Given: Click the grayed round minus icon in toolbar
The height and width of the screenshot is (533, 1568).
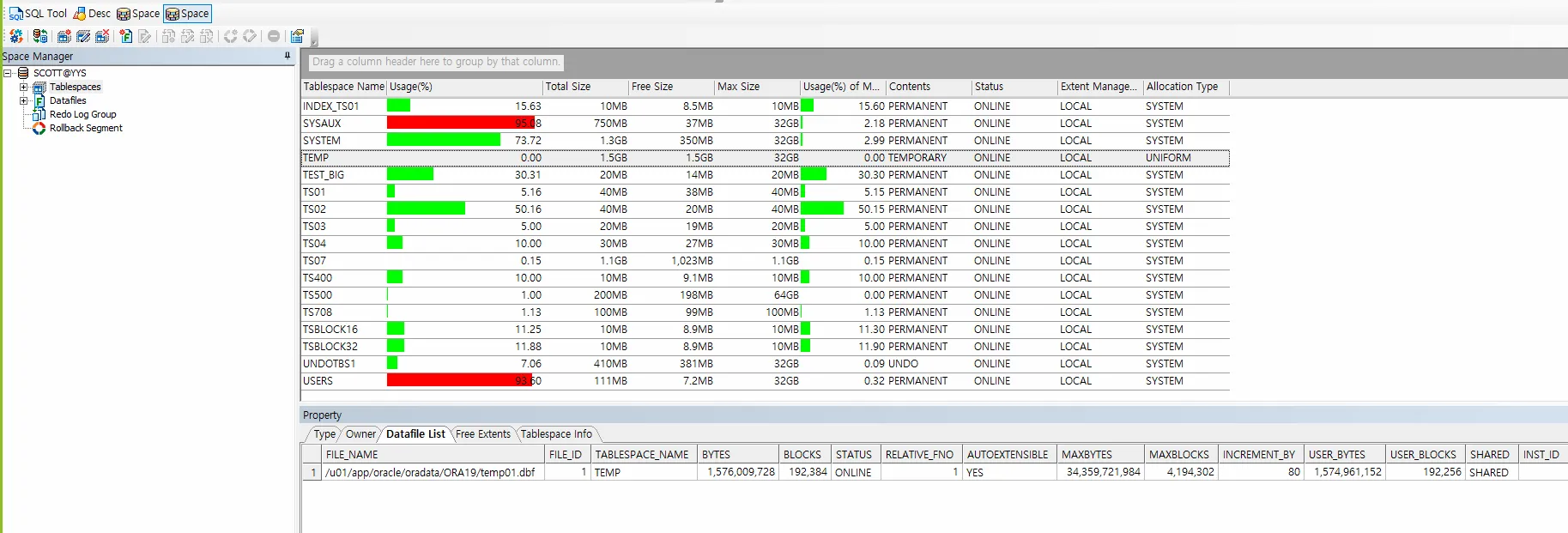Looking at the screenshot, I should [274, 36].
